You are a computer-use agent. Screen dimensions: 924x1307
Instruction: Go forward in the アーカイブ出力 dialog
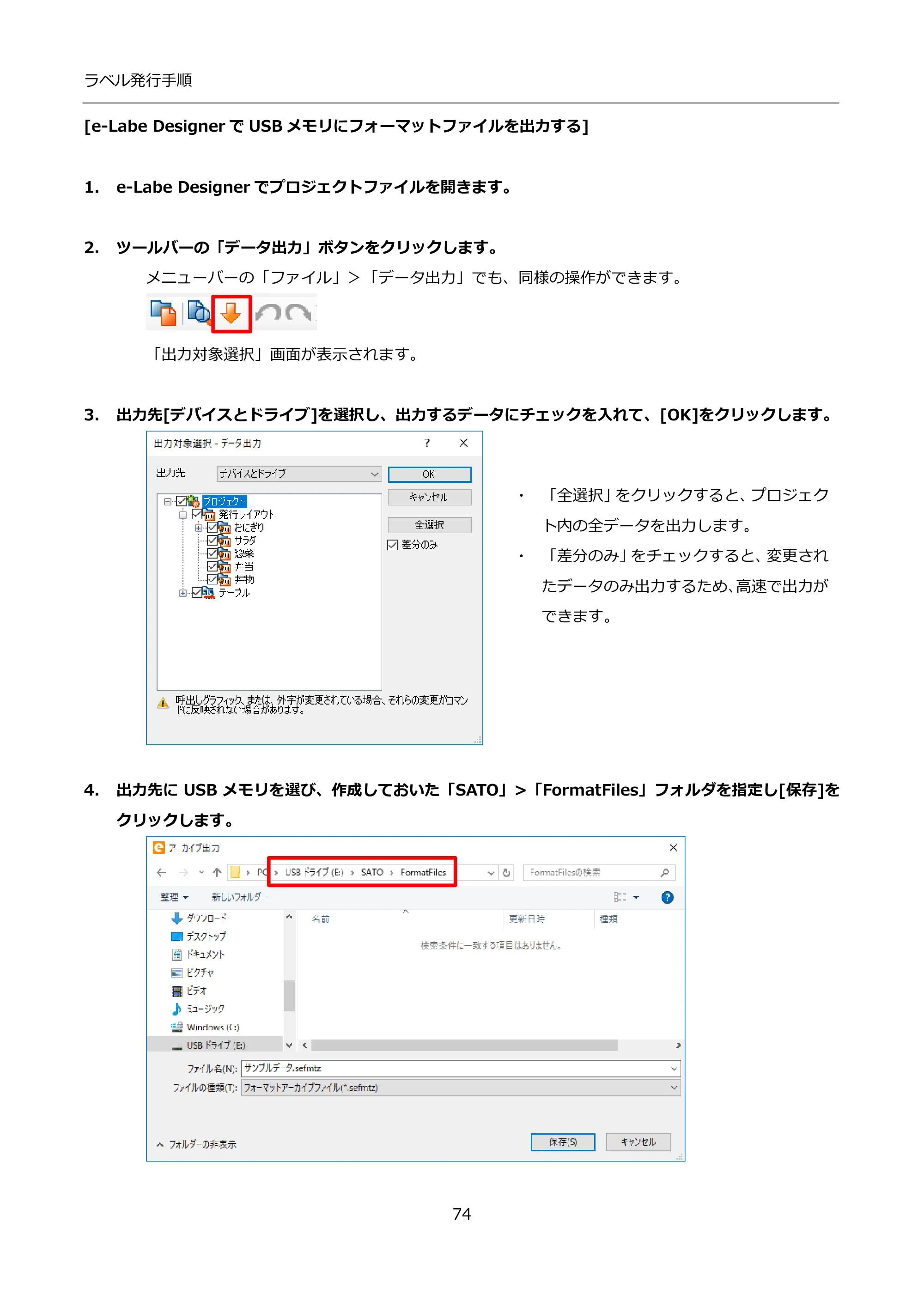tap(183, 872)
